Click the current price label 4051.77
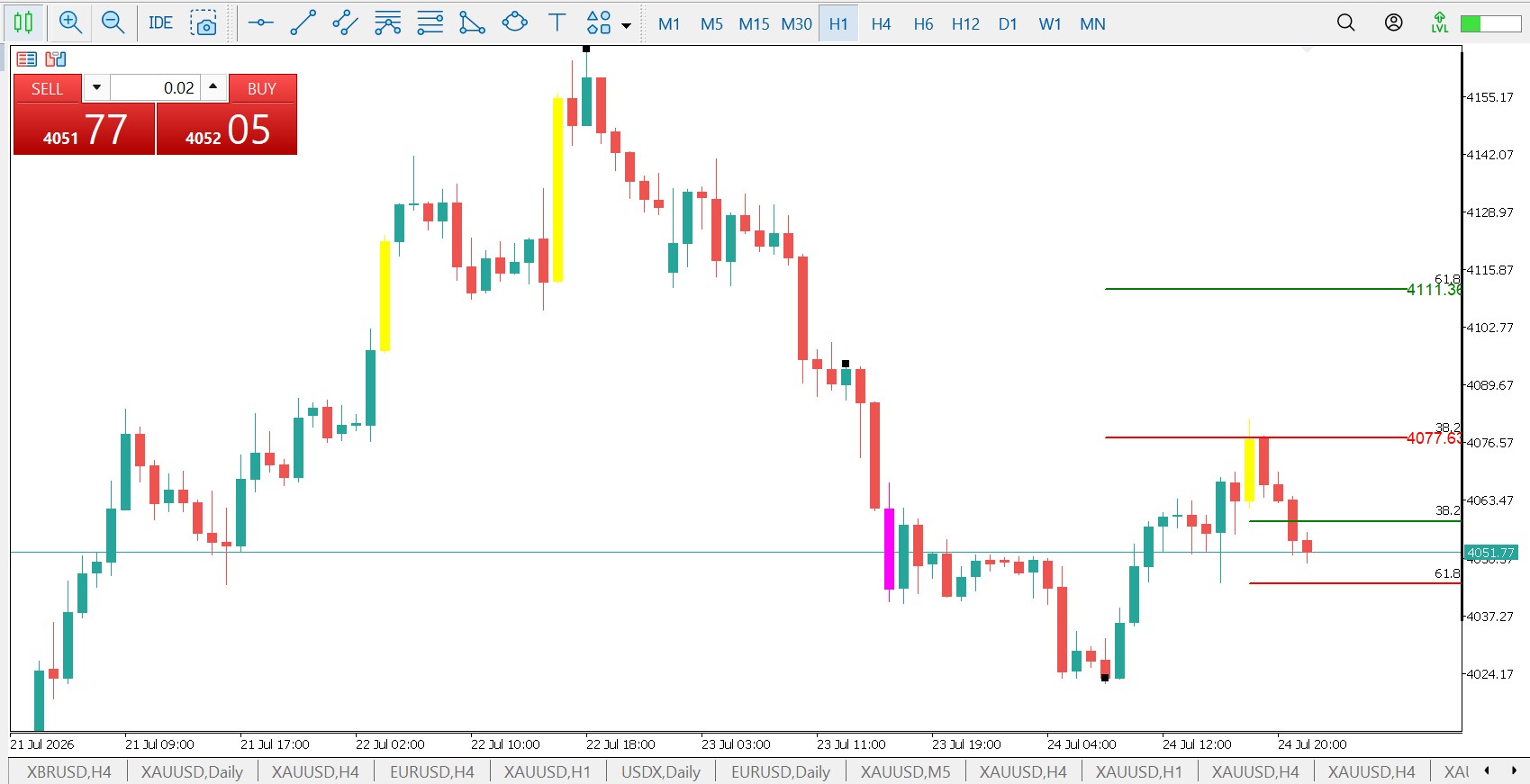1530x784 pixels. 1490,553
